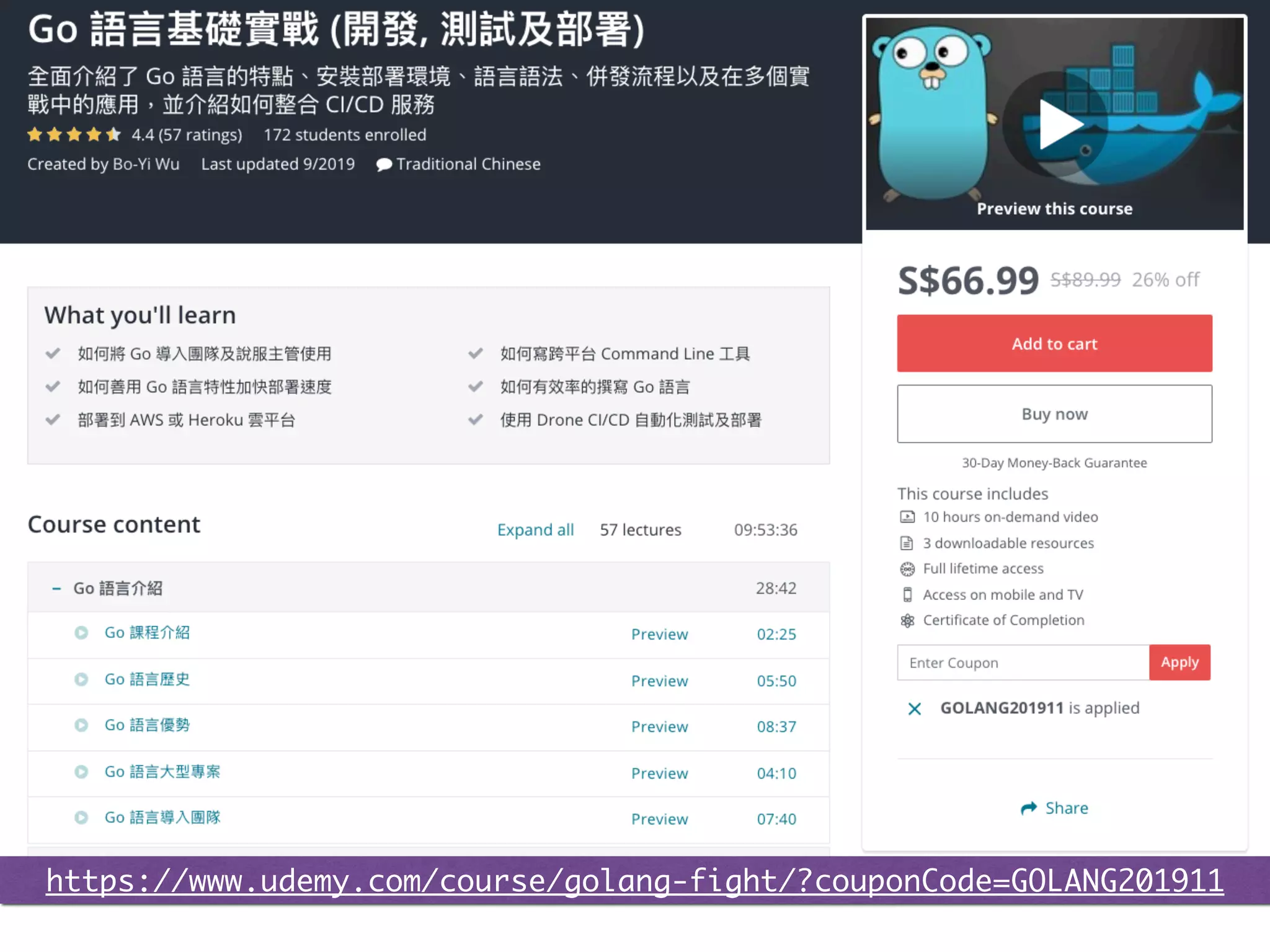The height and width of the screenshot is (952, 1270).
Task: Open lecture Go 課程介紹
Action: (147, 633)
